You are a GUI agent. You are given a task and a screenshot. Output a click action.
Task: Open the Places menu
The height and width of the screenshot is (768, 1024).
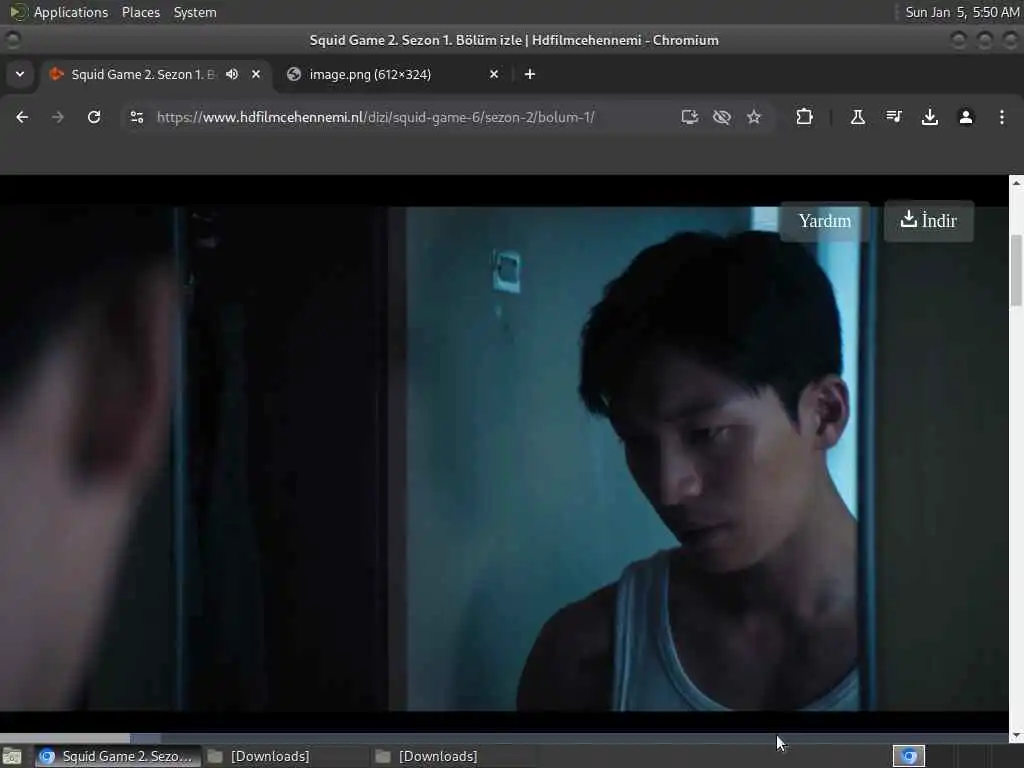click(140, 12)
